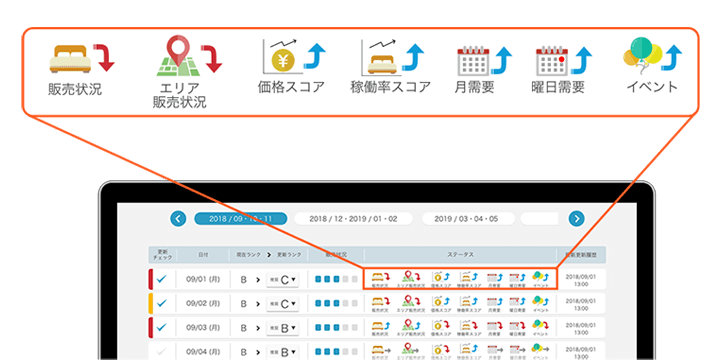
Task: Tick the greyed update check for 09/04
Action: [162, 352]
